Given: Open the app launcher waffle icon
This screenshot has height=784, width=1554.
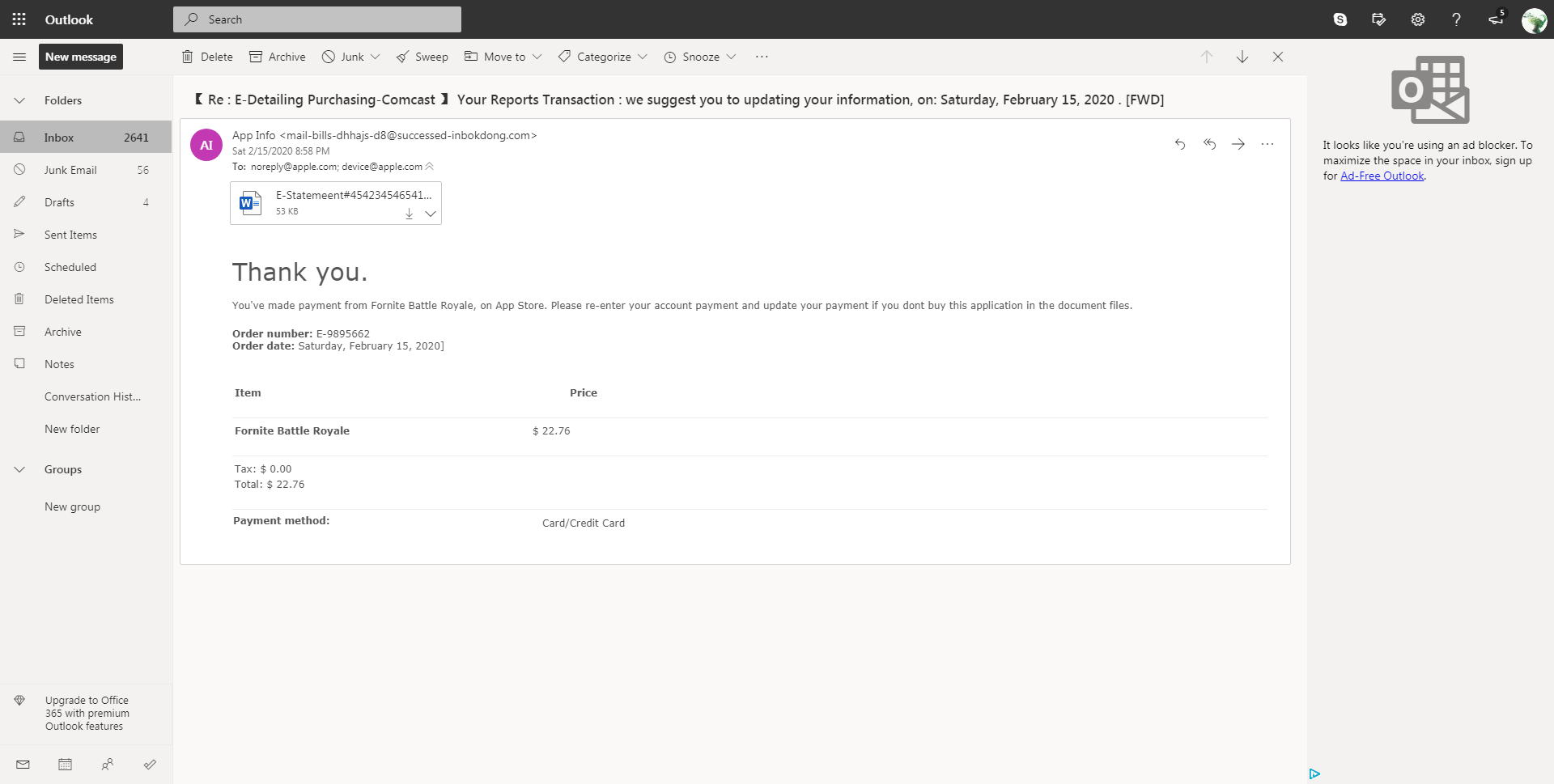Looking at the screenshot, I should pos(19,19).
